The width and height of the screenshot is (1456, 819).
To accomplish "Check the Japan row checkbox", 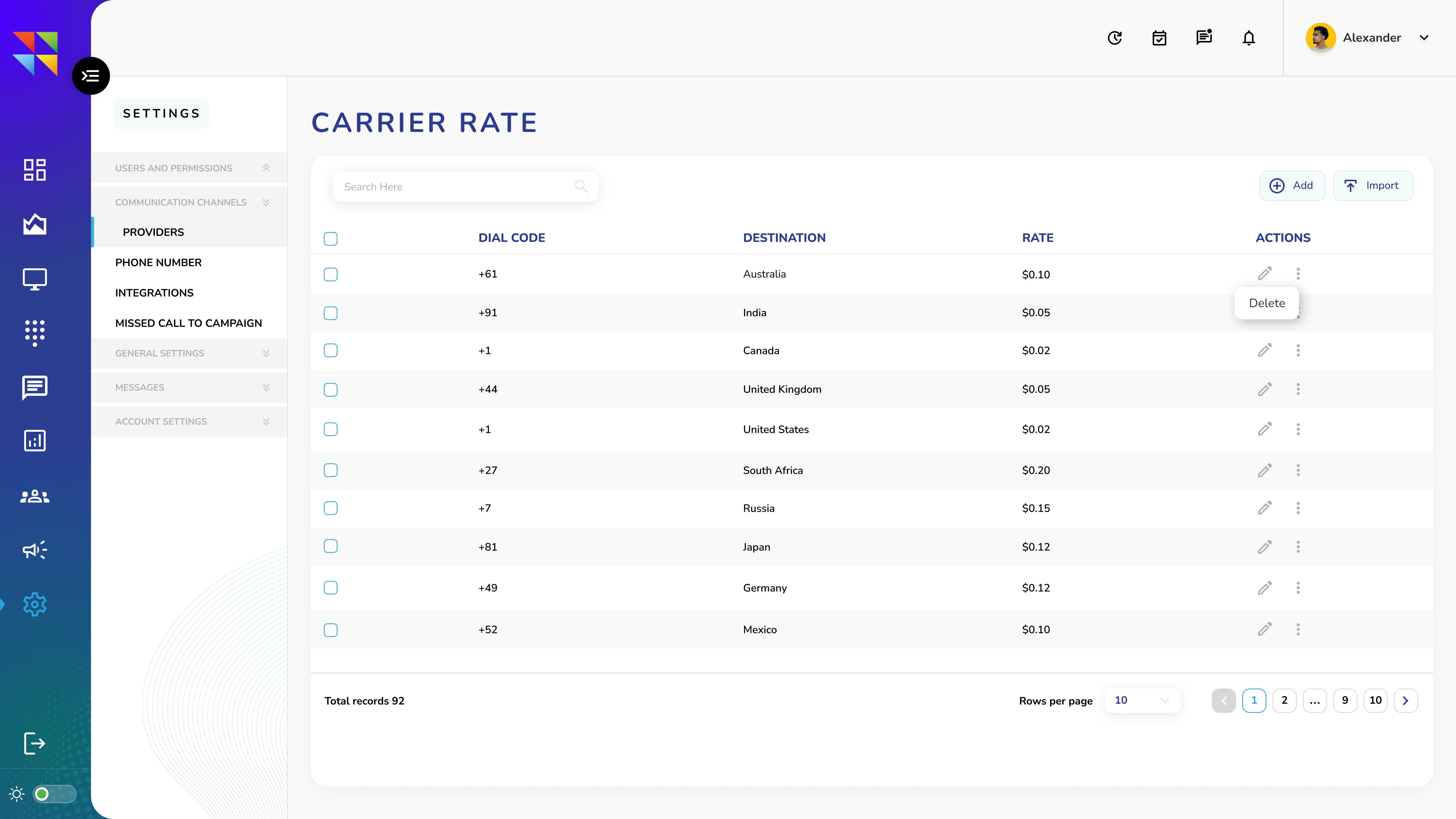I will point(331,546).
